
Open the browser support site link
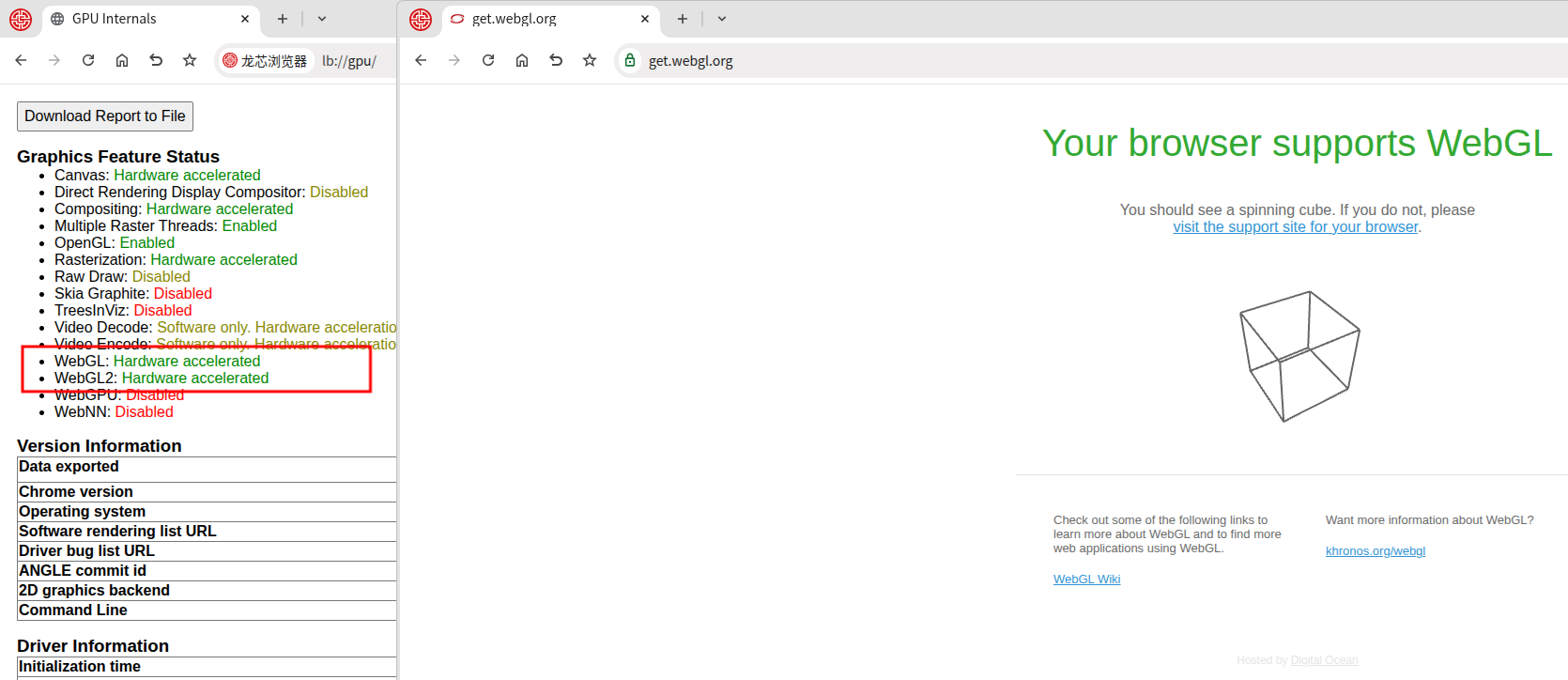click(x=1295, y=227)
